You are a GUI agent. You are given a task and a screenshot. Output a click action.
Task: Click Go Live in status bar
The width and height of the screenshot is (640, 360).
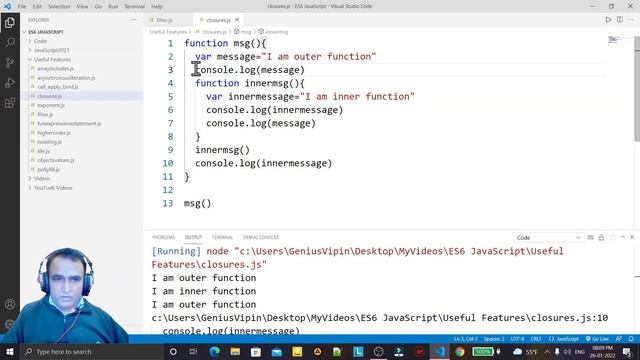click(597, 339)
